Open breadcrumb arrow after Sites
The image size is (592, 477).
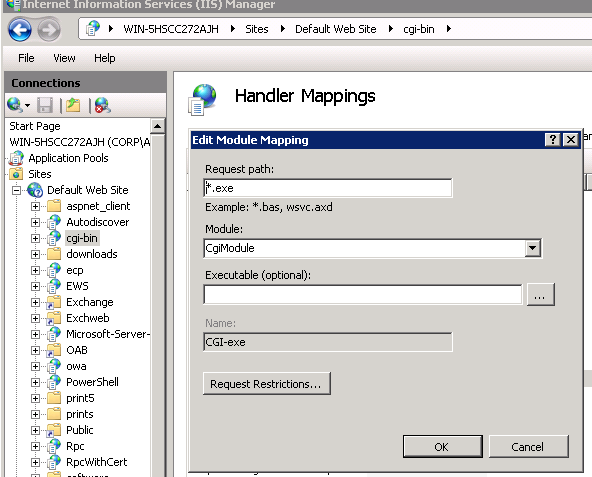pos(282,29)
